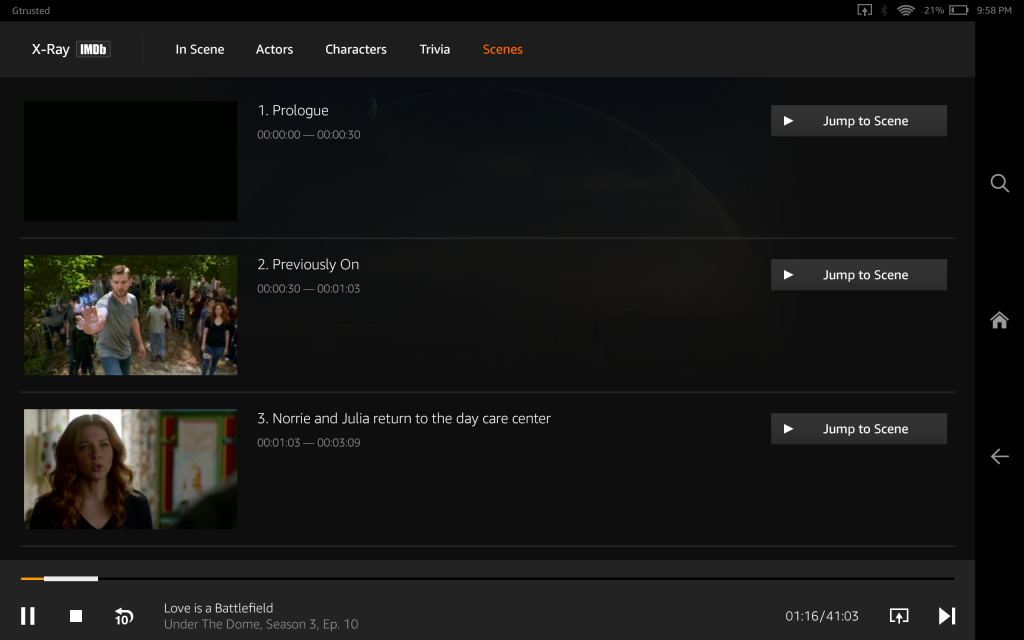The width and height of the screenshot is (1024, 640).
Task: Tap the 'Love is a Battlefield' episode title
Action: pos(219,608)
